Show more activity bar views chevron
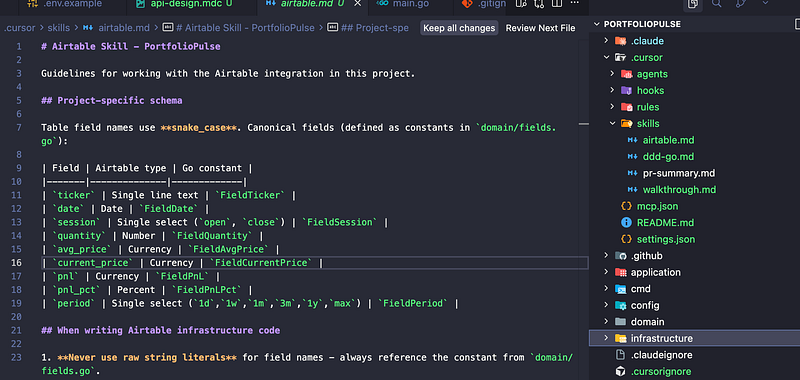The image size is (800, 380). 765,3
